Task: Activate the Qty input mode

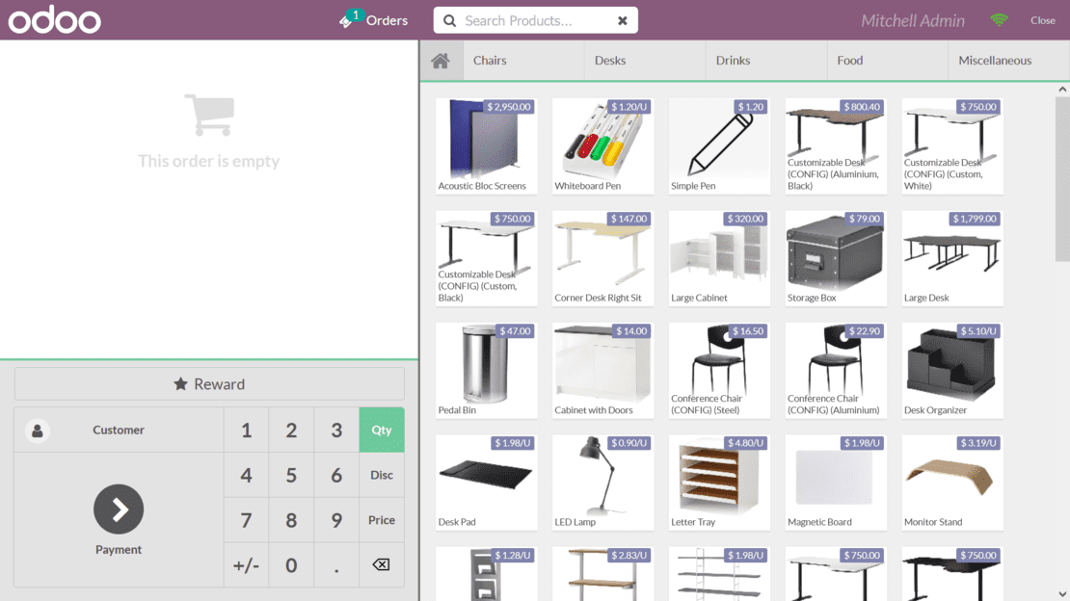Action: [381, 430]
